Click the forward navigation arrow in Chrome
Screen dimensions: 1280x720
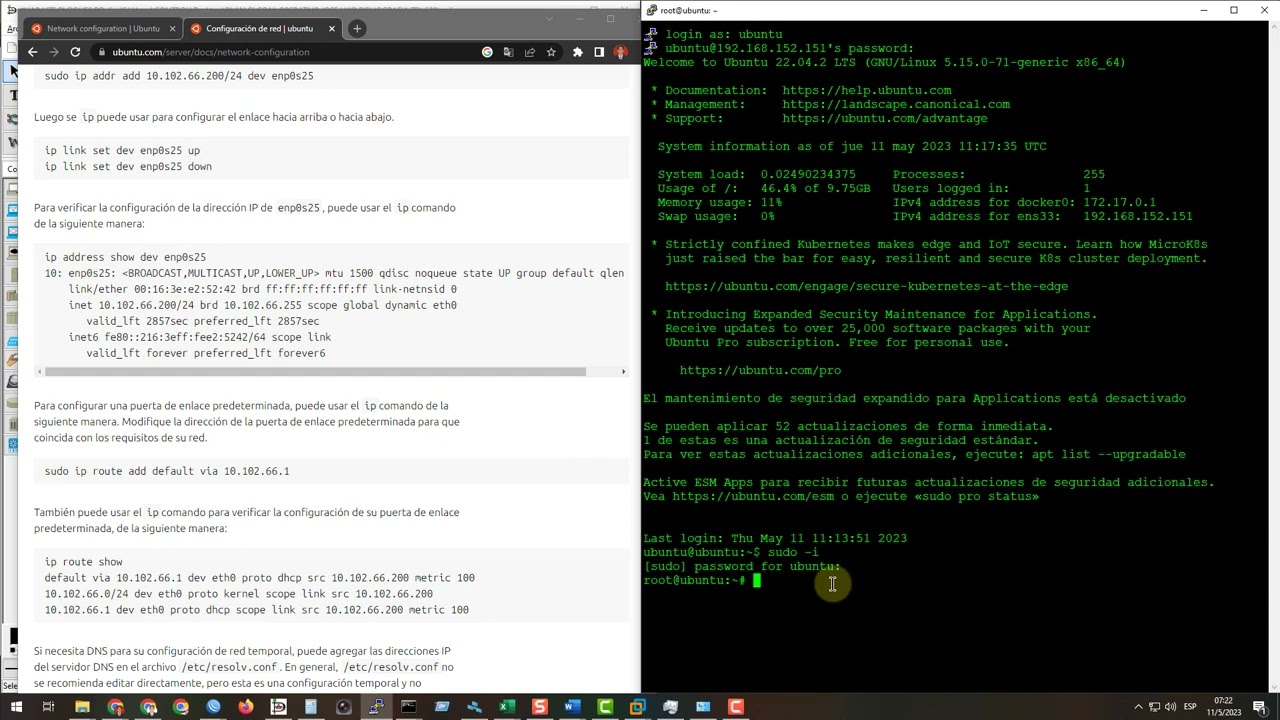[53, 52]
